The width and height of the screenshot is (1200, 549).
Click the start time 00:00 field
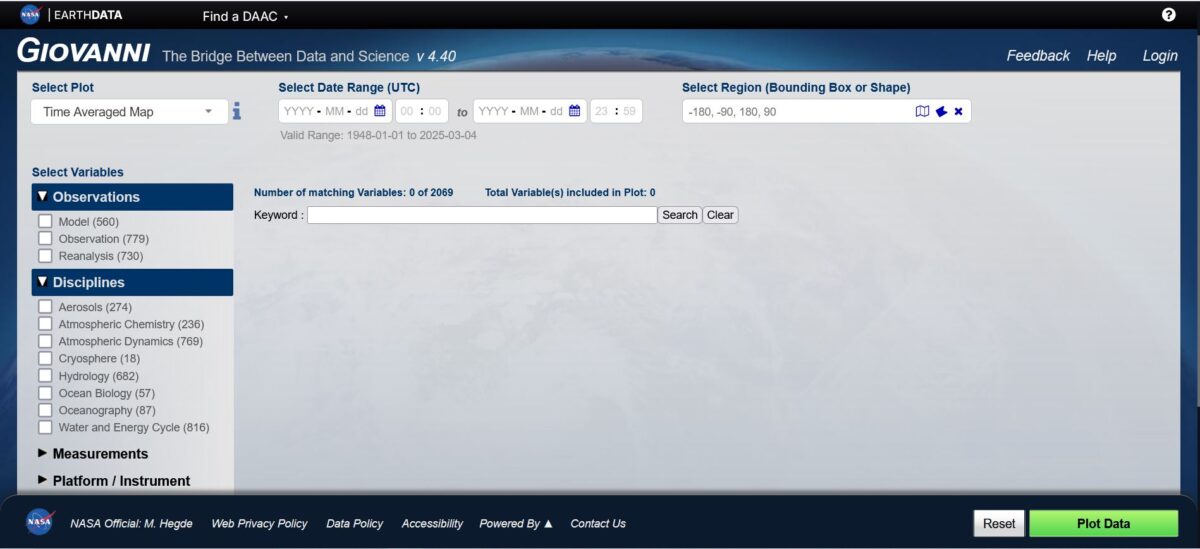click(421, 112)
